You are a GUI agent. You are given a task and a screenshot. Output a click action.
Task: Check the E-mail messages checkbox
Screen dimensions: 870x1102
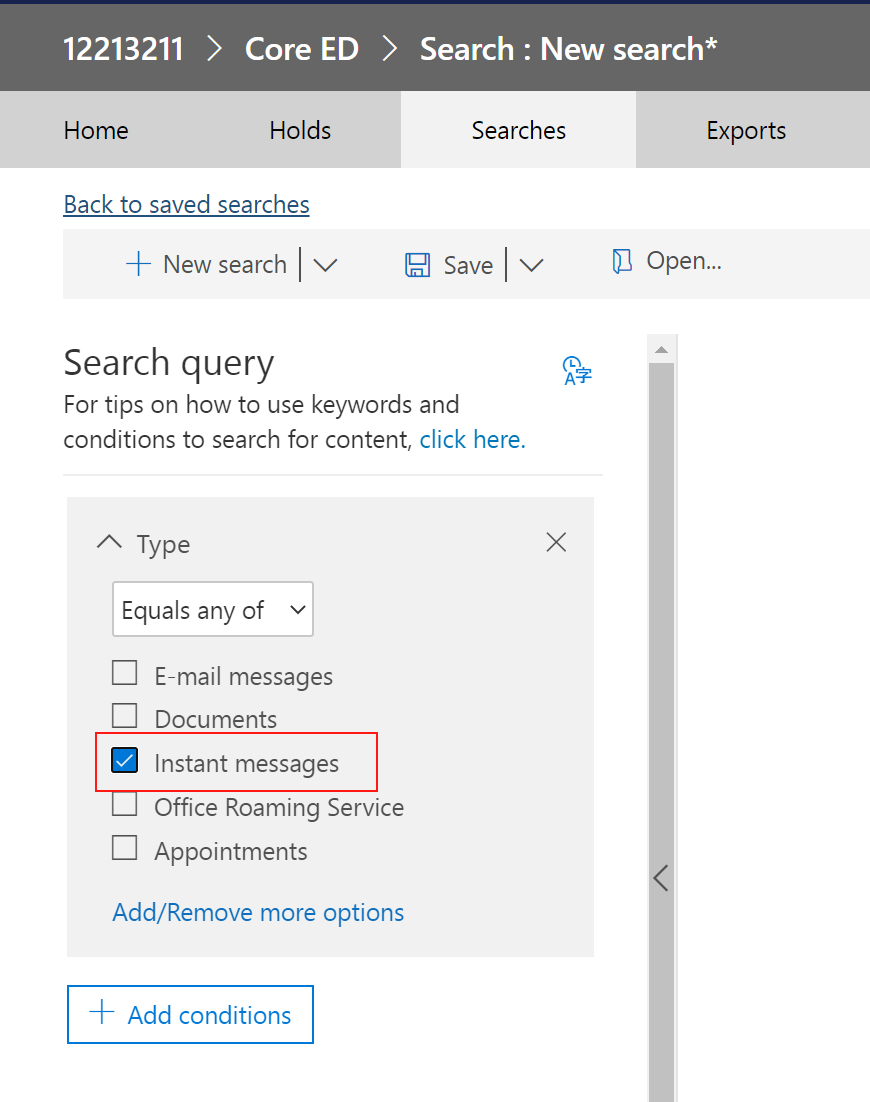[125, 673]
